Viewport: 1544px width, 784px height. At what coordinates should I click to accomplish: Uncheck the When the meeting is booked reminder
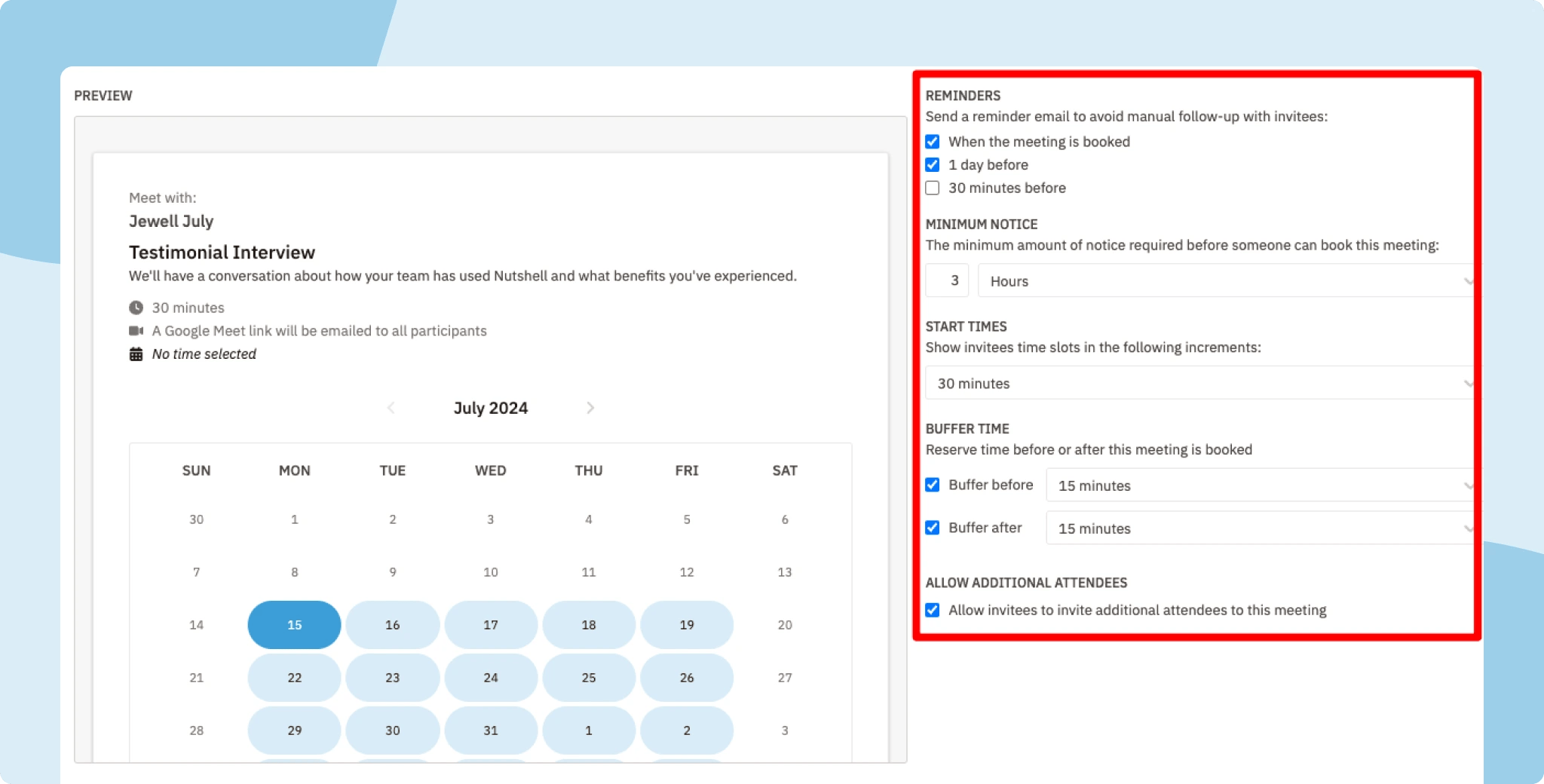click(x=933, y=141)
